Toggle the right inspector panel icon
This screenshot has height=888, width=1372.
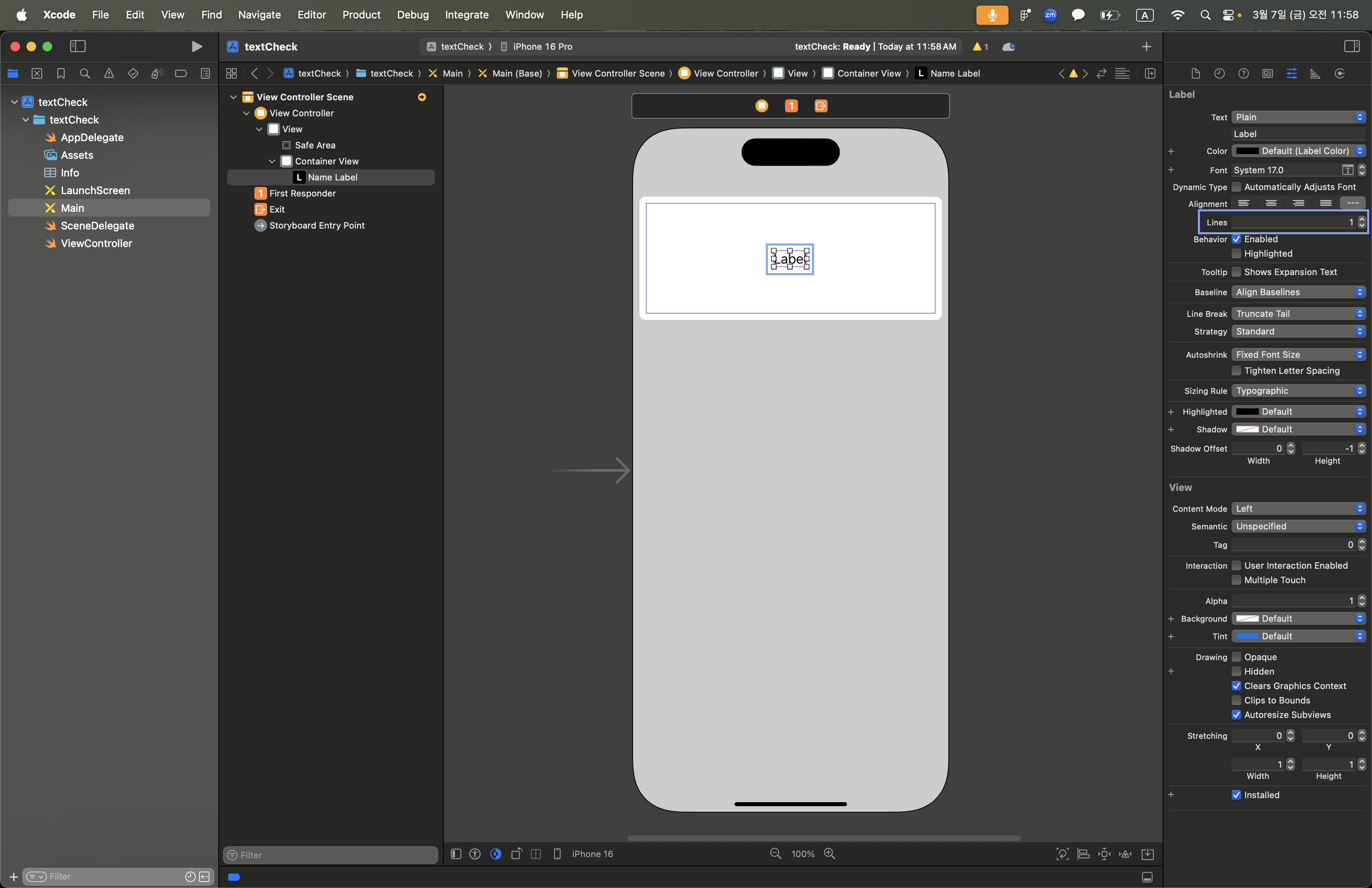[1351, 46]
